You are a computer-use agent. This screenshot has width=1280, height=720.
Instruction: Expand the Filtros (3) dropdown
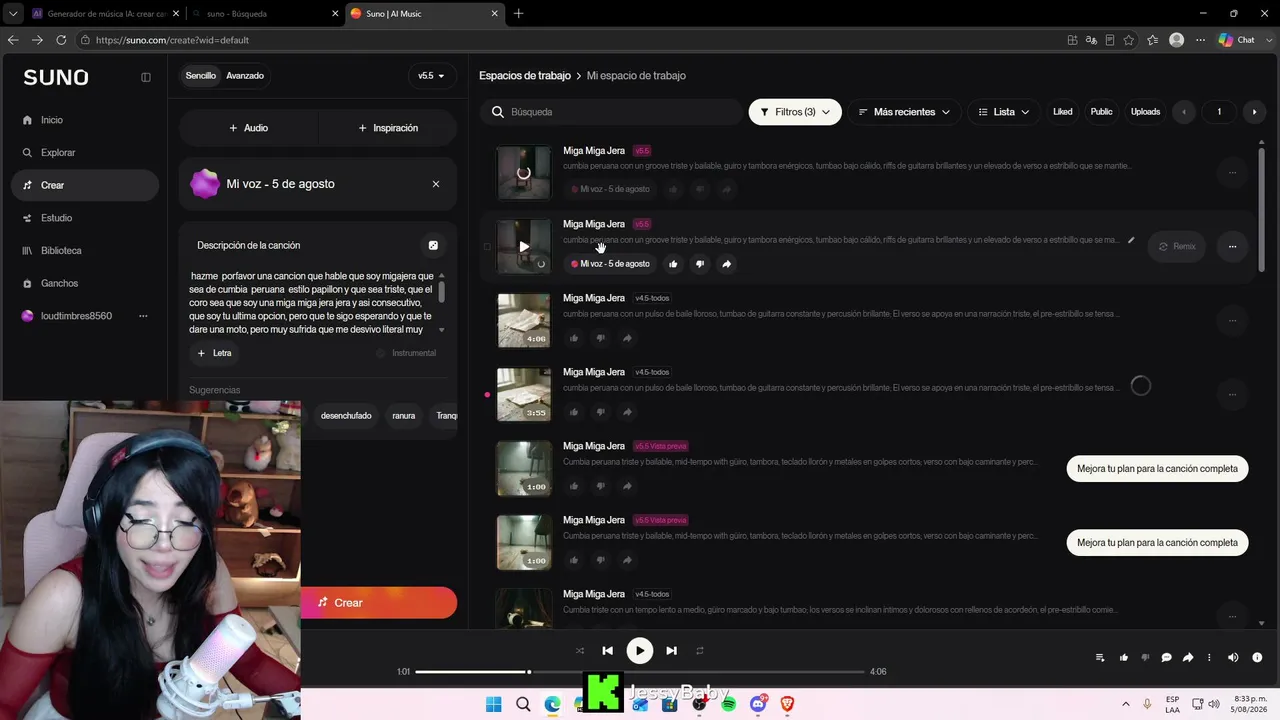click(x=795, y=112)
